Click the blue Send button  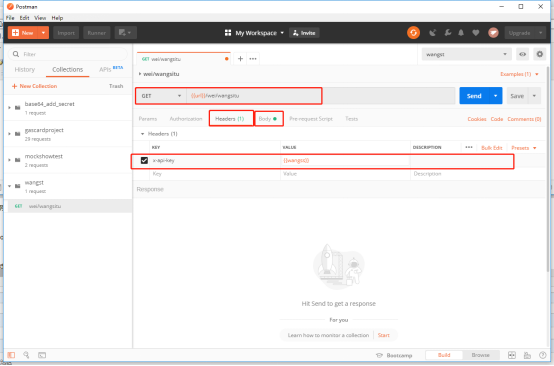(x=474, y=96)
